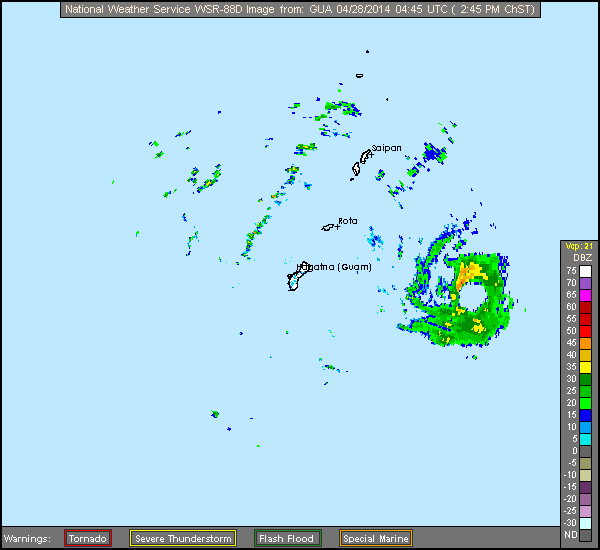The image size is (600, 550).
Task: Click the Hagatna (Guam) label
Action: [x=330, y=267]
